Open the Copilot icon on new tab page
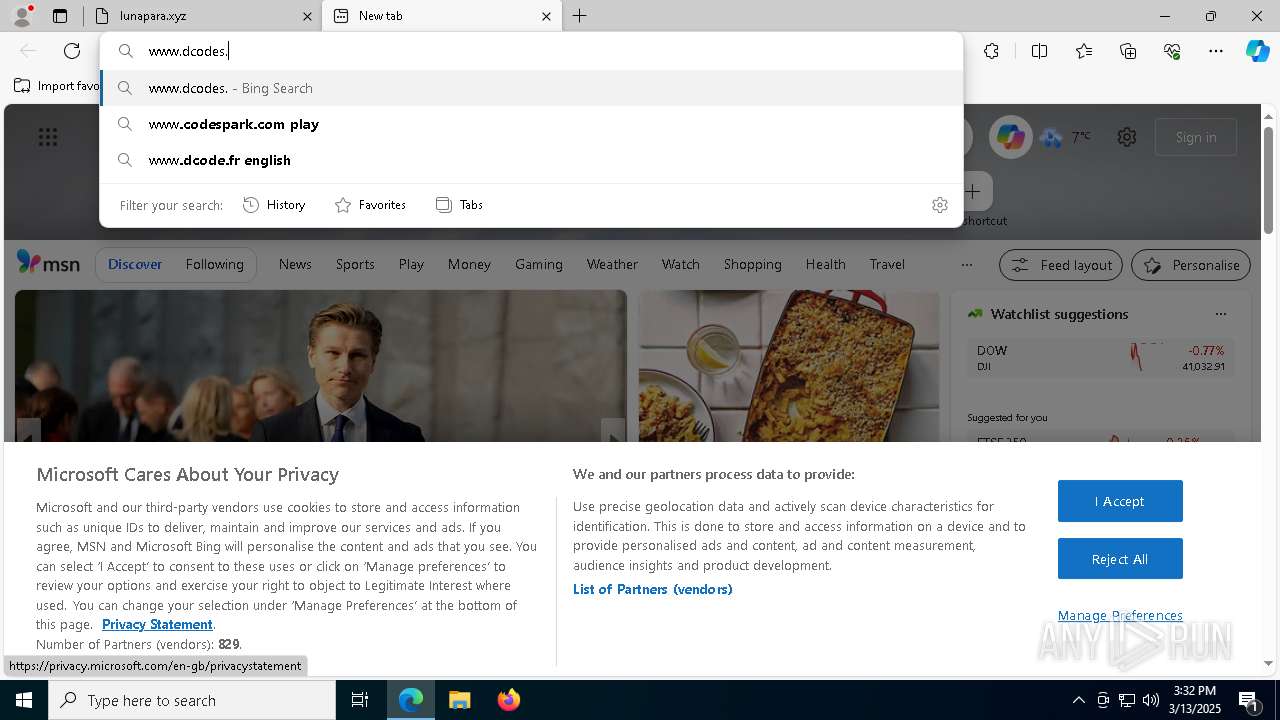The height and width of the screenshot is (720, 1280). tap(1010, 137)
